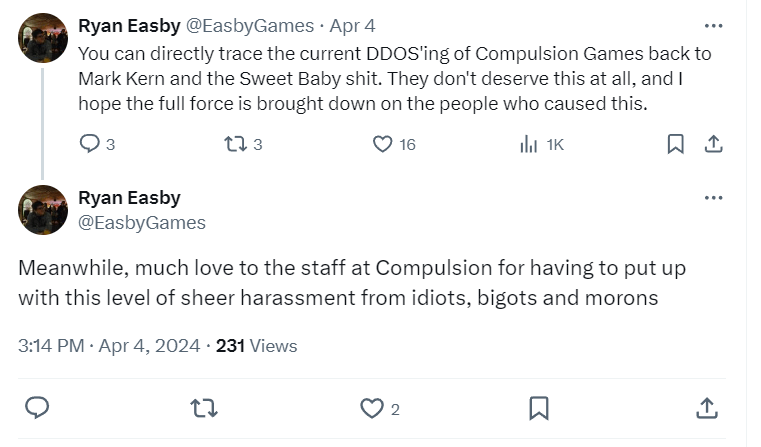Click the 3:14 PM · Apr 4, 2024 timestamp

coord(107,346)
